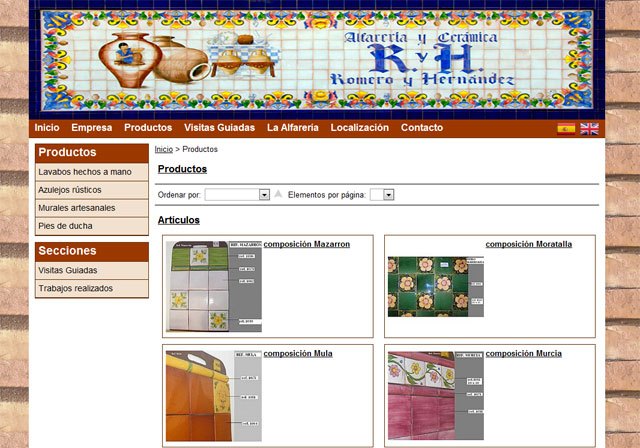640x448 pixels.
Task: Navigate to Localización
Action: (359, 128)
